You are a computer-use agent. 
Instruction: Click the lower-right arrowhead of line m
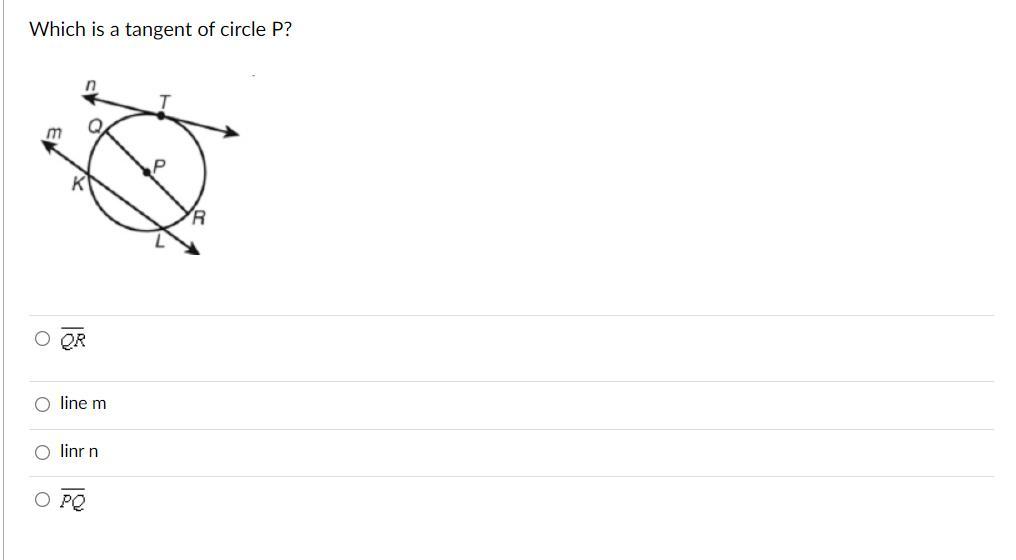click(x=192, y=249)
